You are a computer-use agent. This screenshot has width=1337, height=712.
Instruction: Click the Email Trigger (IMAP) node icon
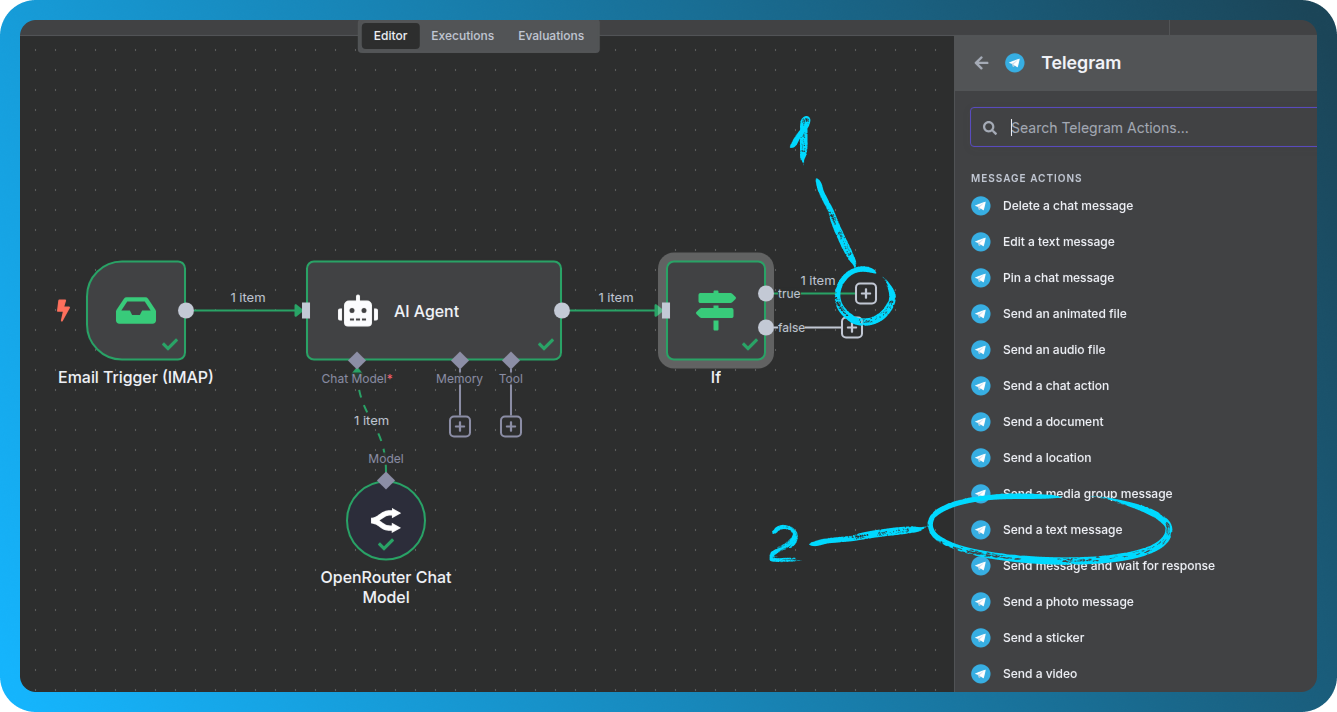136,311
